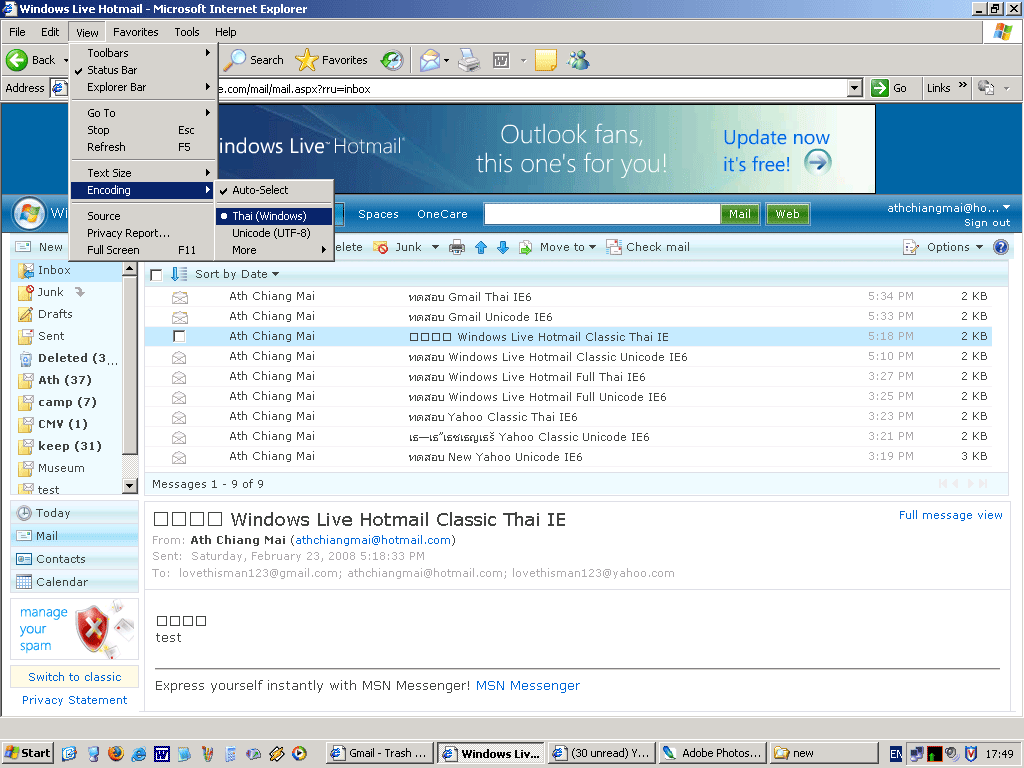Click the IE Back arrow icon
This screenshot has height=768, width=1024.
pos(17,60)
